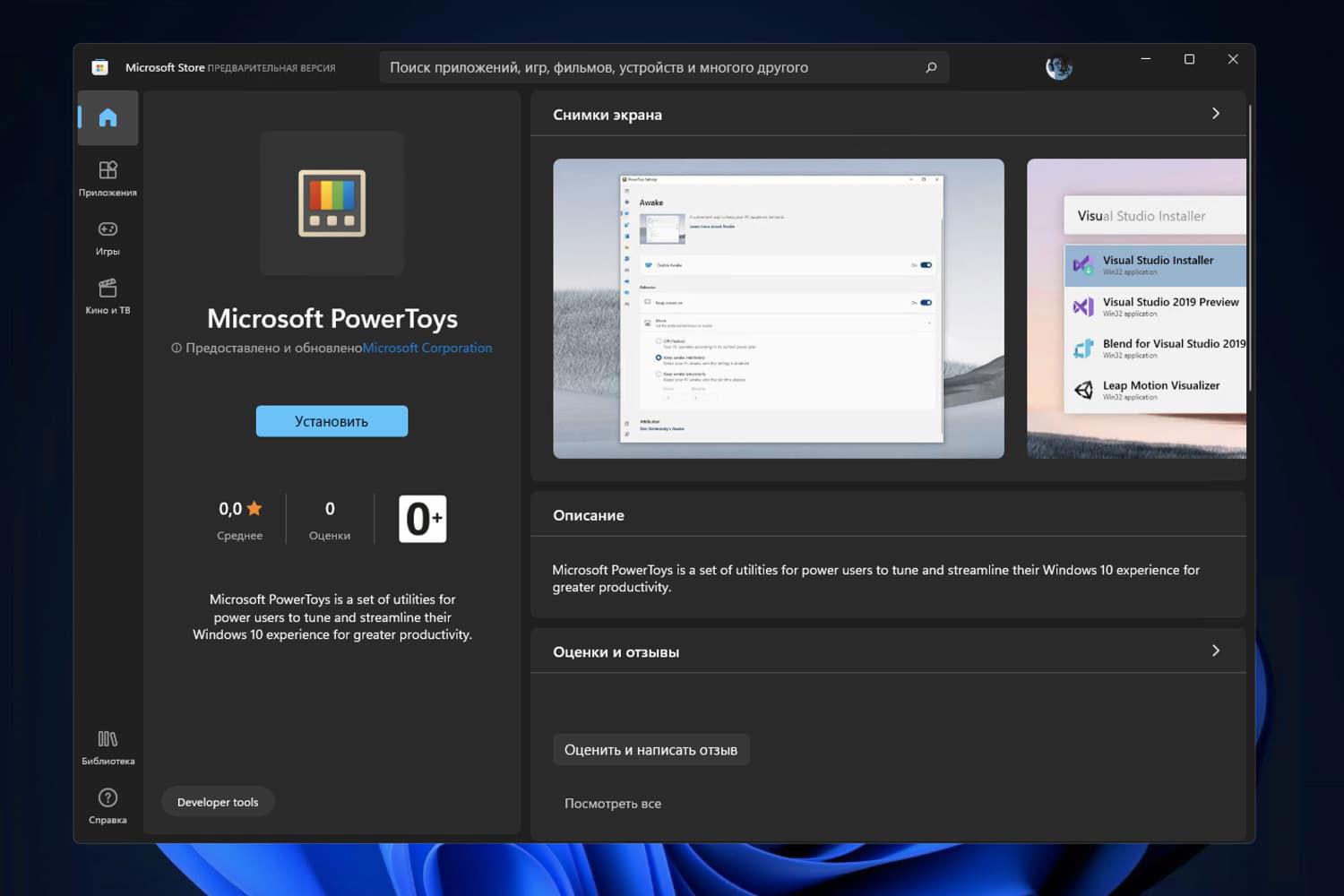Image resolution: width=1344 pixels, height=896 pixels.
Task: Go to the Home page in sidebar
Action: coord(108,117)
